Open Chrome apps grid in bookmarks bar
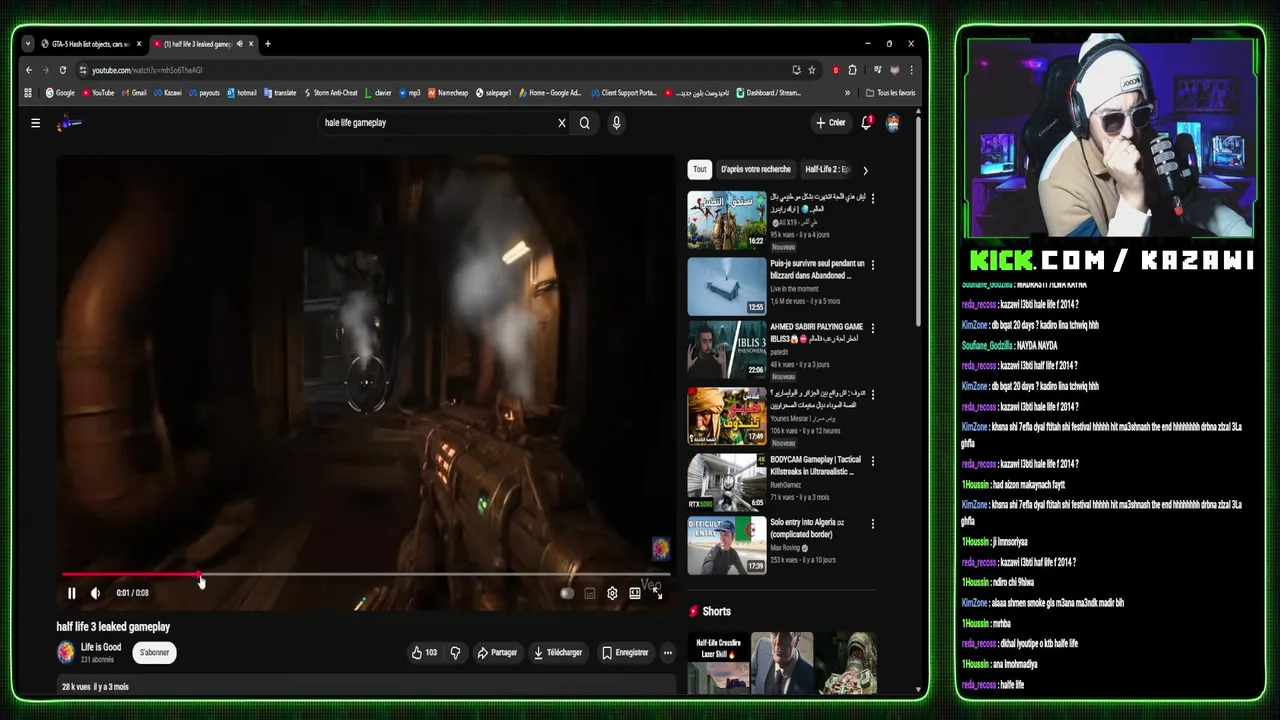 click(x=29, y=93)
